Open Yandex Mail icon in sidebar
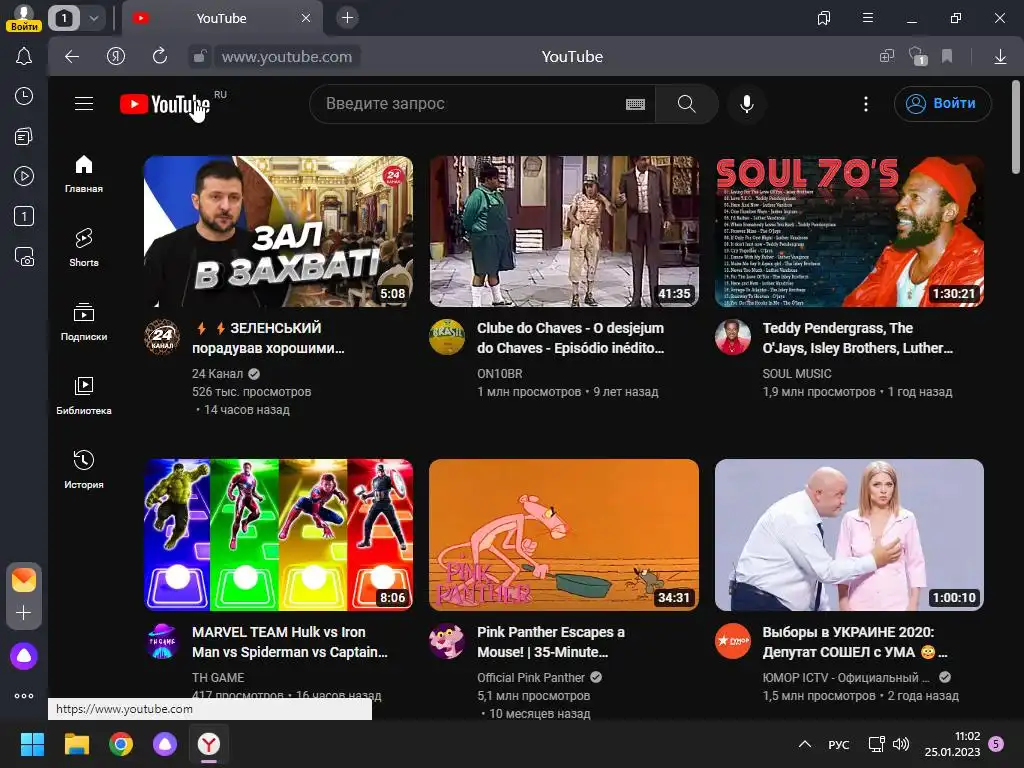This screenshot has height=768, width=1024. click(24, 579)
